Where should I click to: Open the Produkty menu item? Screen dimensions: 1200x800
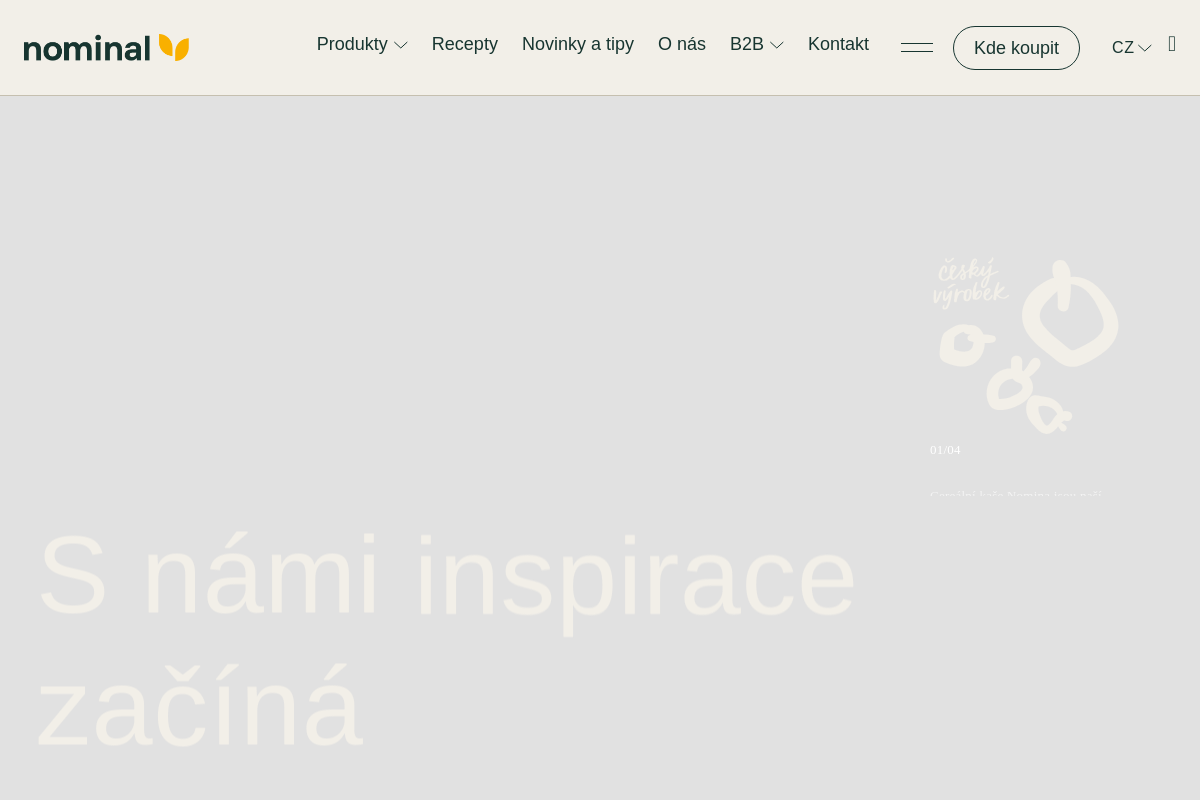352,44
